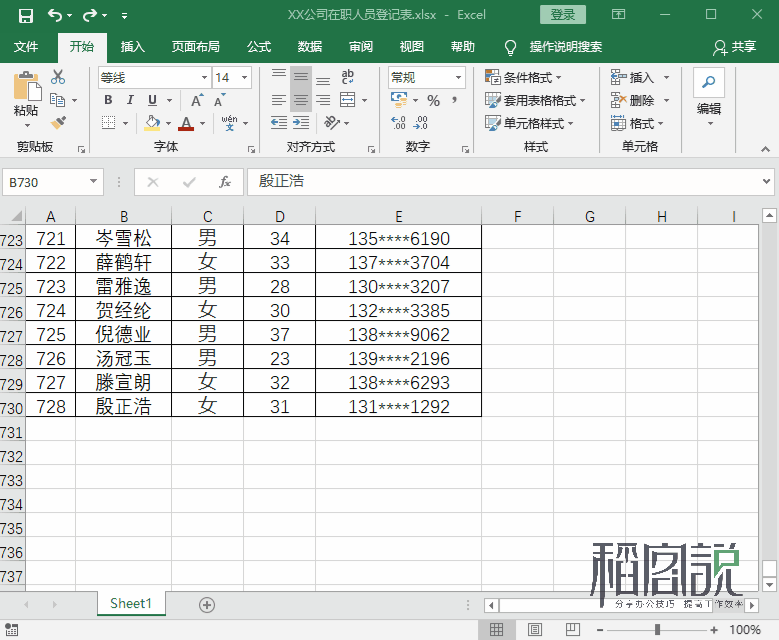Toggle center horizontal alignment

301,100
